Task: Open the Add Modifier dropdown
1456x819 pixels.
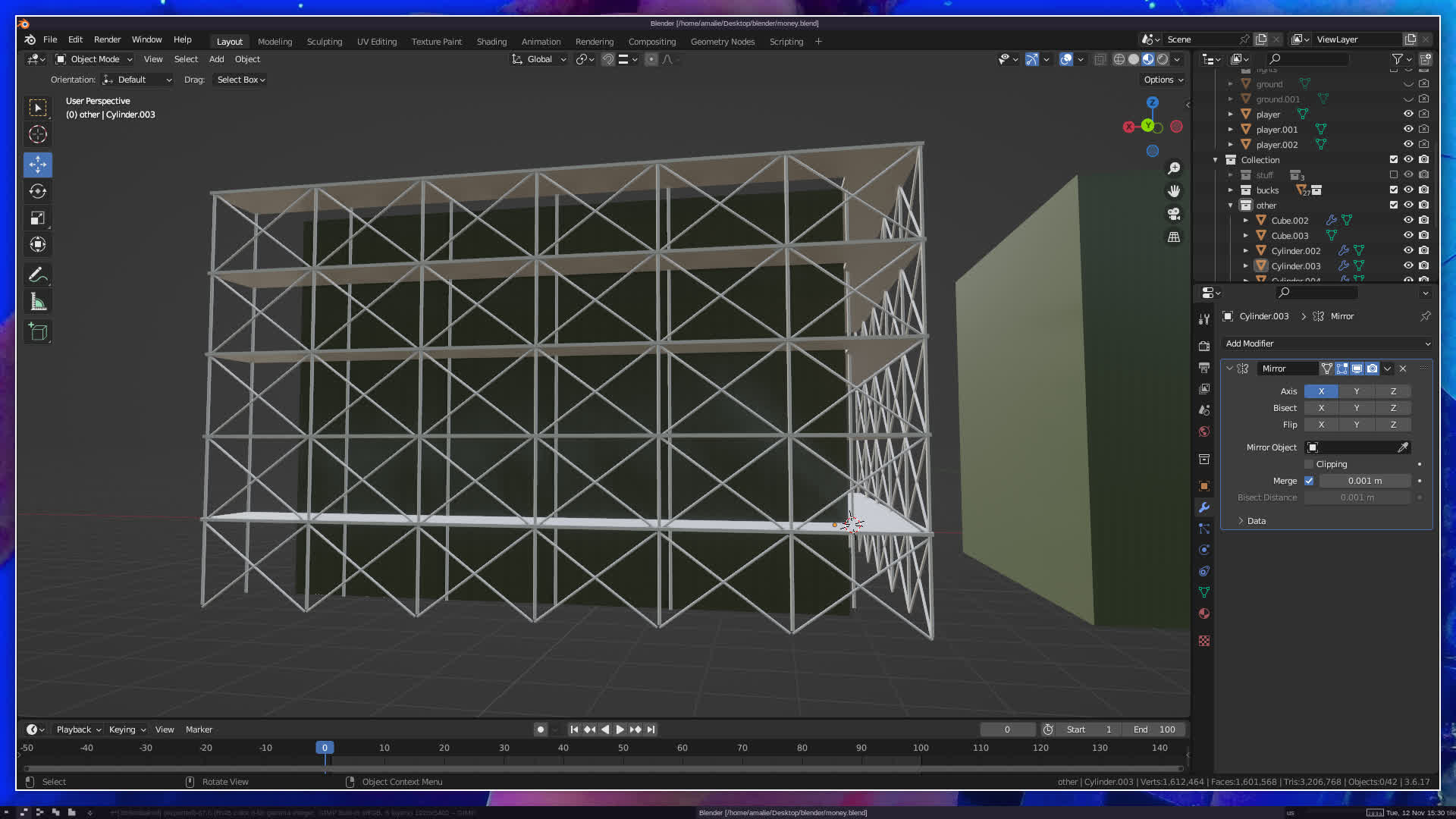Action: point(1326,344)
